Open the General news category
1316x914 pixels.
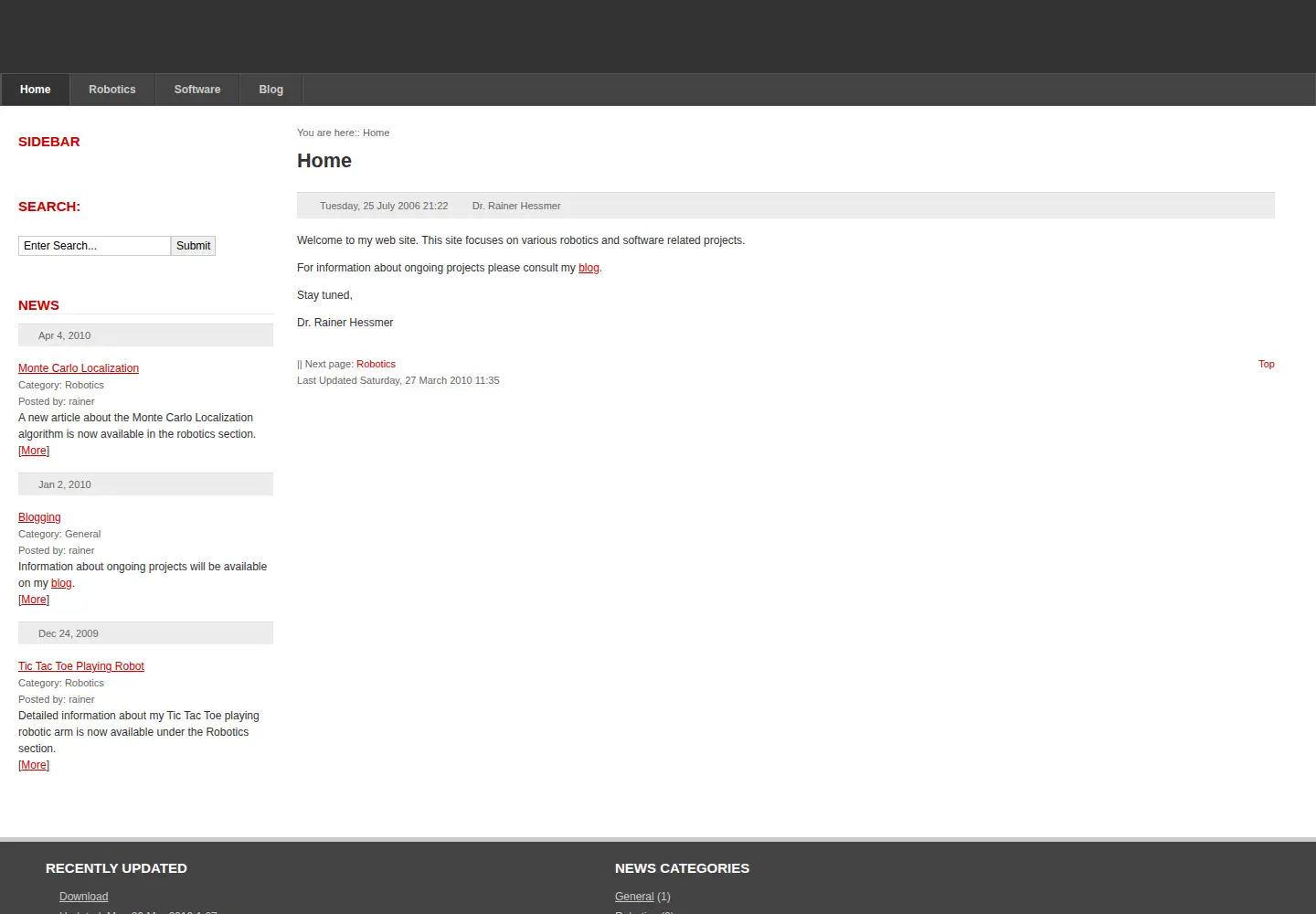point(634,897)
